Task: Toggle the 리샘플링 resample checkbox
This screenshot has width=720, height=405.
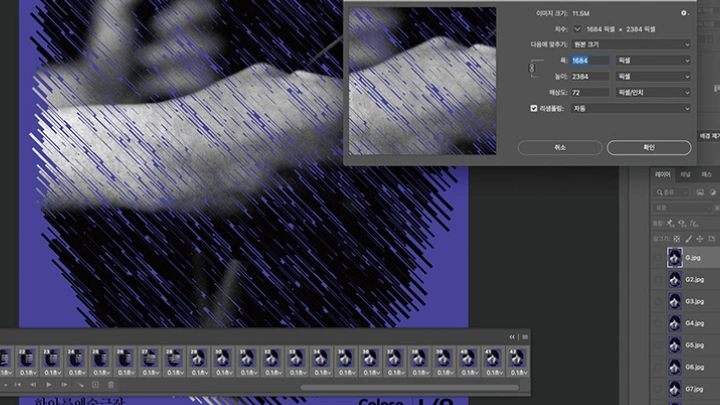Action: pos(534,108)
